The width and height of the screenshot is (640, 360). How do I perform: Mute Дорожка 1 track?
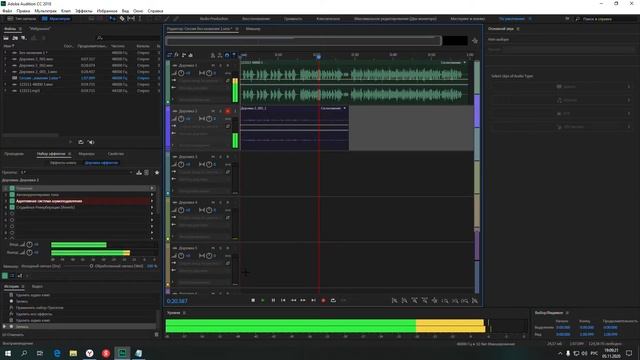click(213, 65)
